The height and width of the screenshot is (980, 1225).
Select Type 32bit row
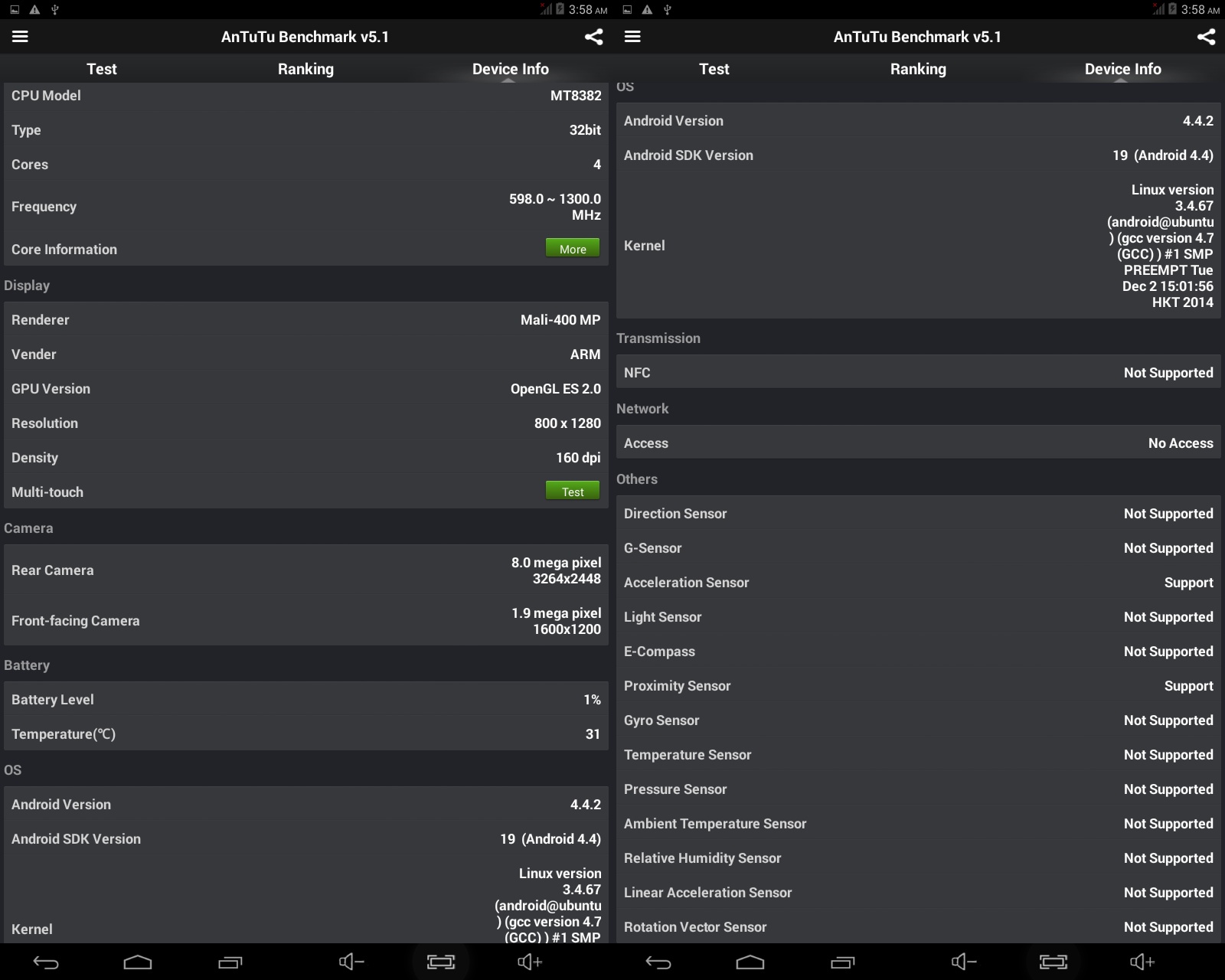[x=306, y=130]
